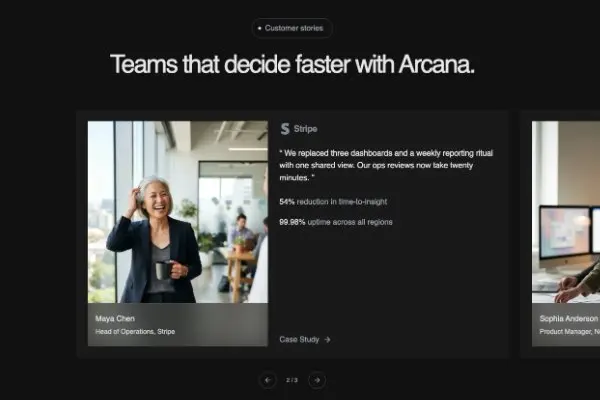Click the Stripe company name text
The height and width of the screenshot is (400, 600).
pos(305,129)
